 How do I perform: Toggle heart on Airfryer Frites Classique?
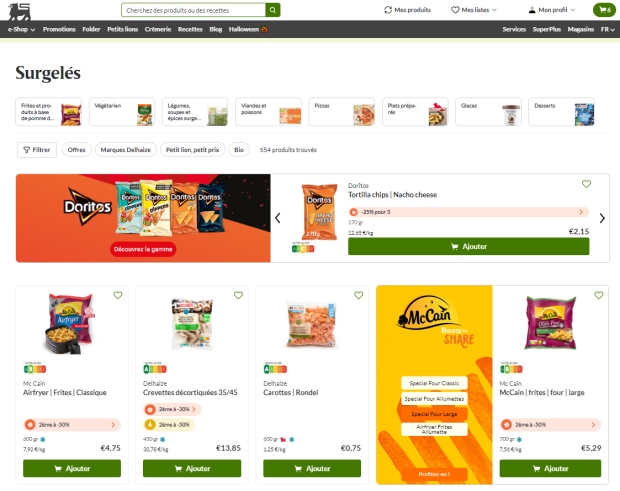coord(118,295)
